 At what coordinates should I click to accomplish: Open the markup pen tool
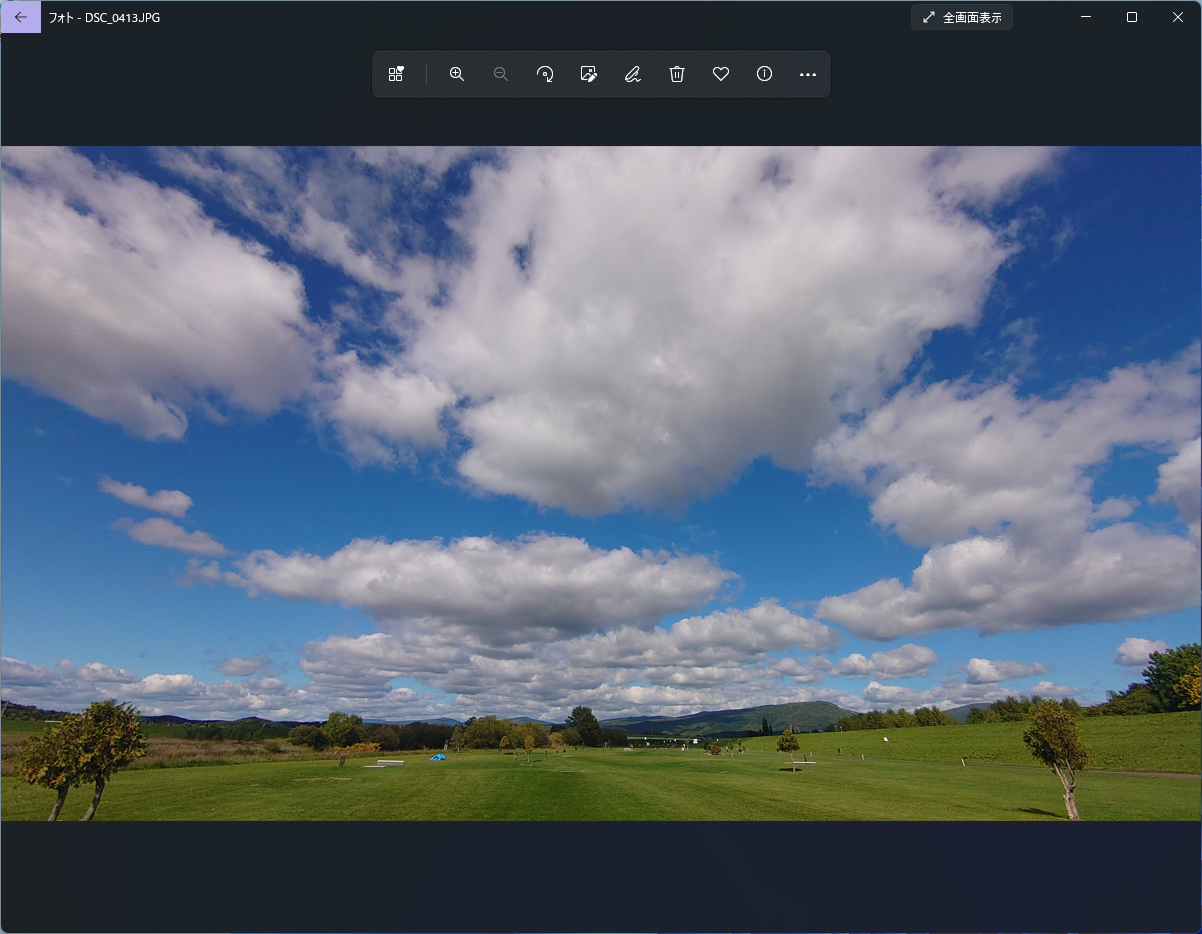[633, 74]
